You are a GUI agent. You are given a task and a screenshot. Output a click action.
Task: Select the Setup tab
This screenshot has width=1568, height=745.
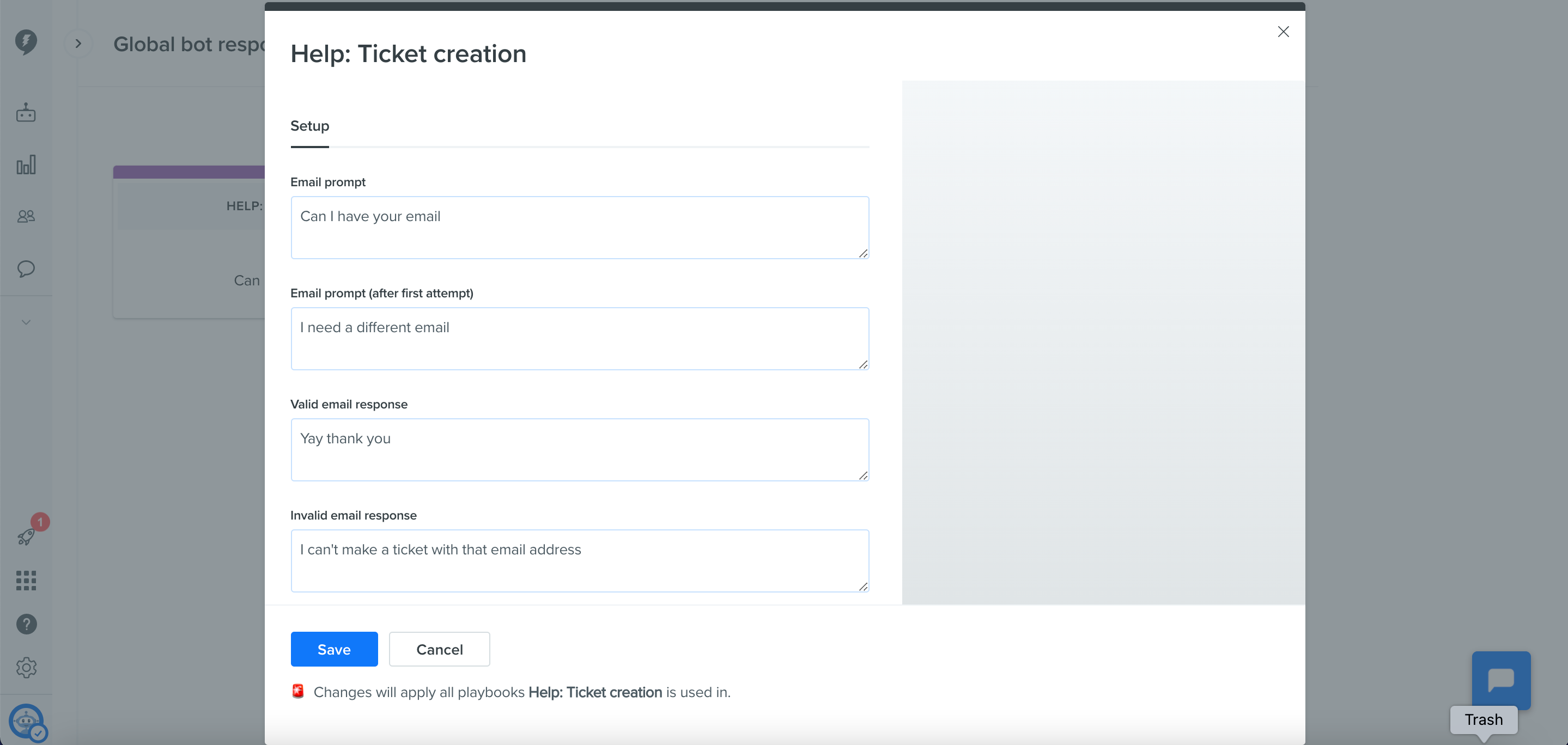point(310,126)
